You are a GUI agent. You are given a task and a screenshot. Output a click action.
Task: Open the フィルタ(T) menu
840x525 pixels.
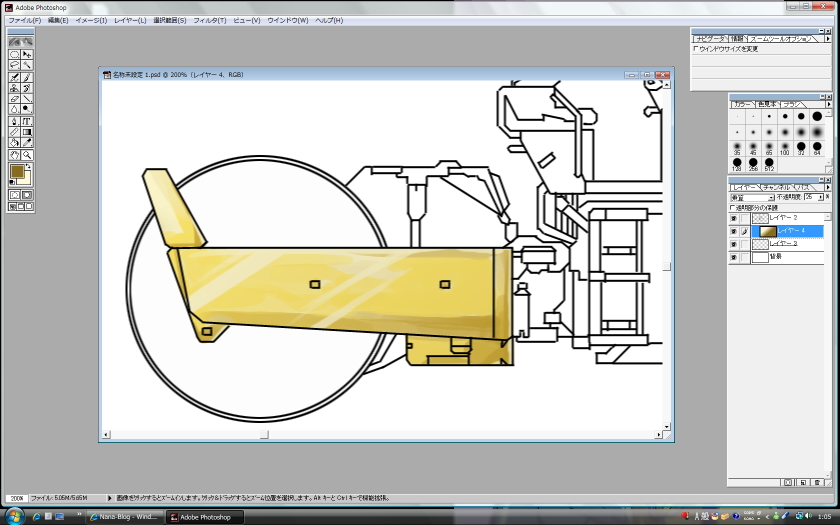pos(209,20)
